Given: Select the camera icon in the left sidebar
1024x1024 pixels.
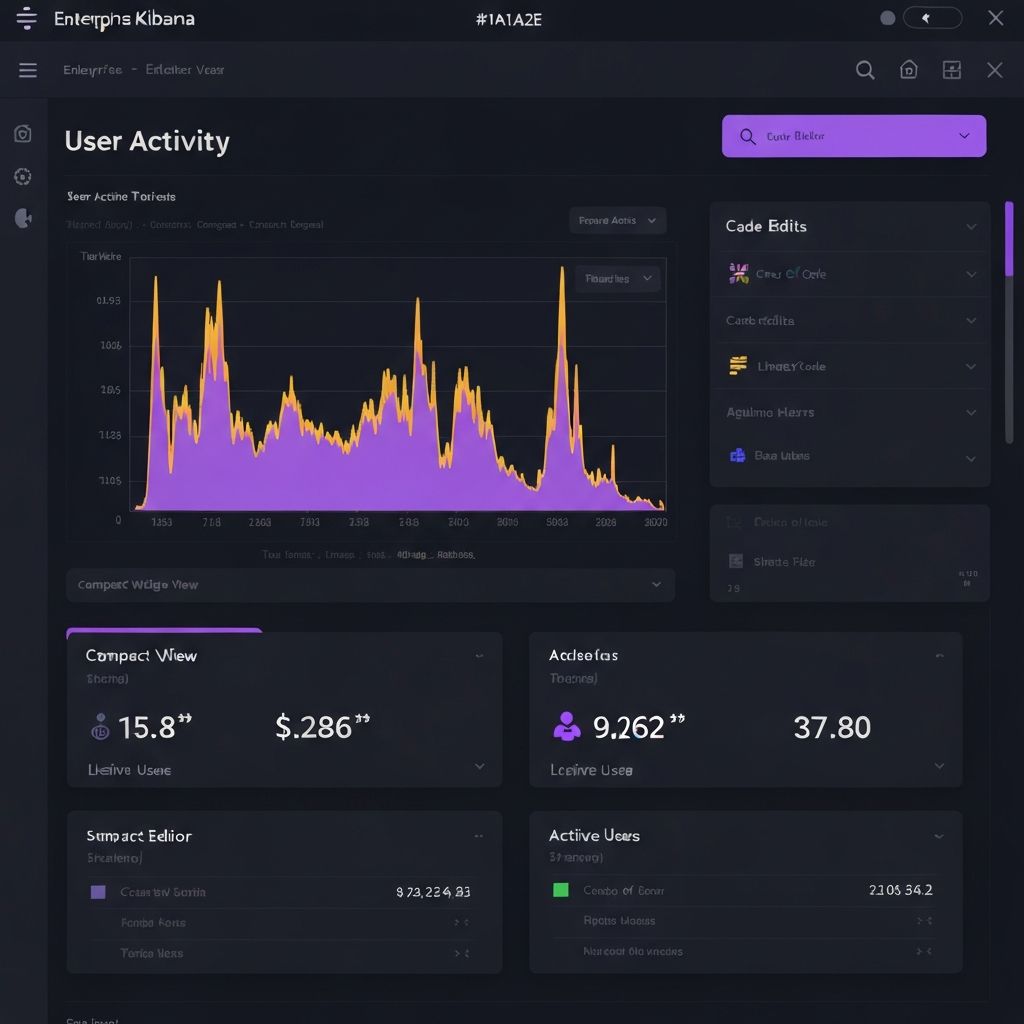Looking at the screenshot, I should (x=22, y=133).
